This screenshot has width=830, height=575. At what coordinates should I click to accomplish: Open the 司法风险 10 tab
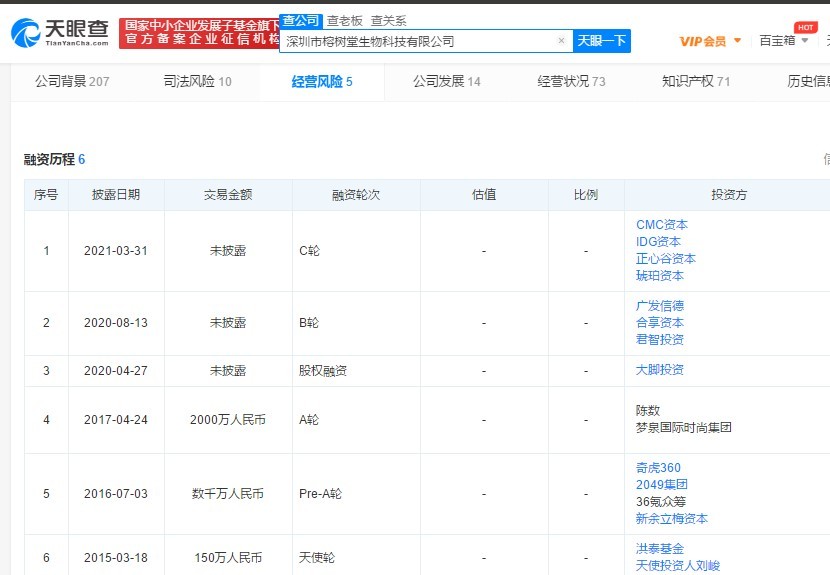(197, 82)
